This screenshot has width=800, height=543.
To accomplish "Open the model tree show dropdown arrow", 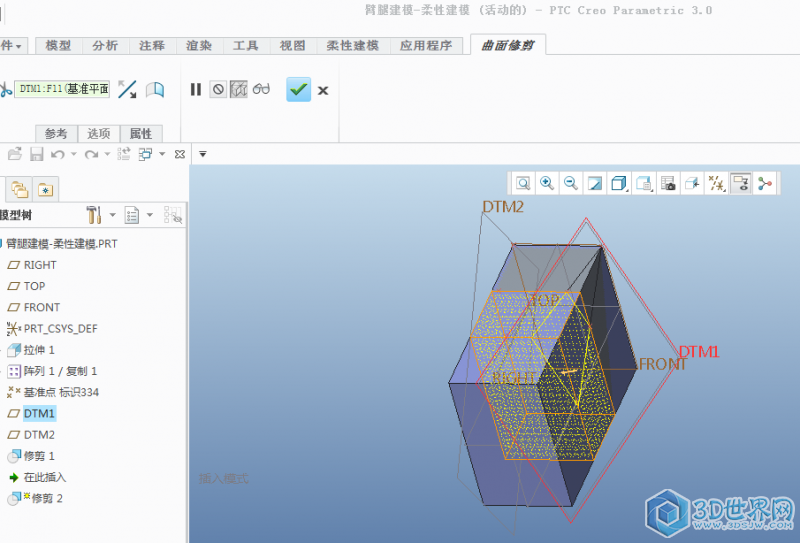I will [x=150, y=215].
